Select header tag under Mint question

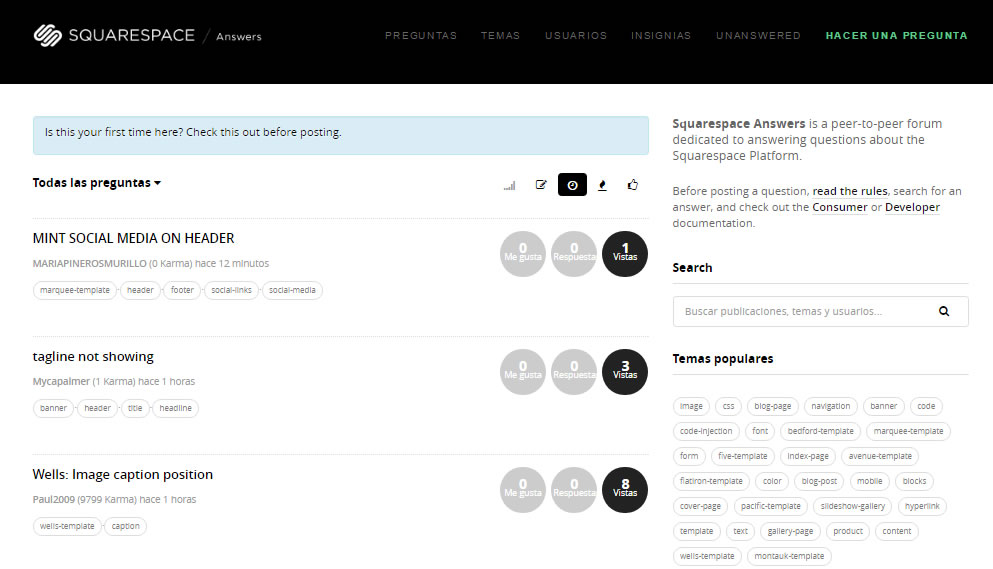[140, 290]
